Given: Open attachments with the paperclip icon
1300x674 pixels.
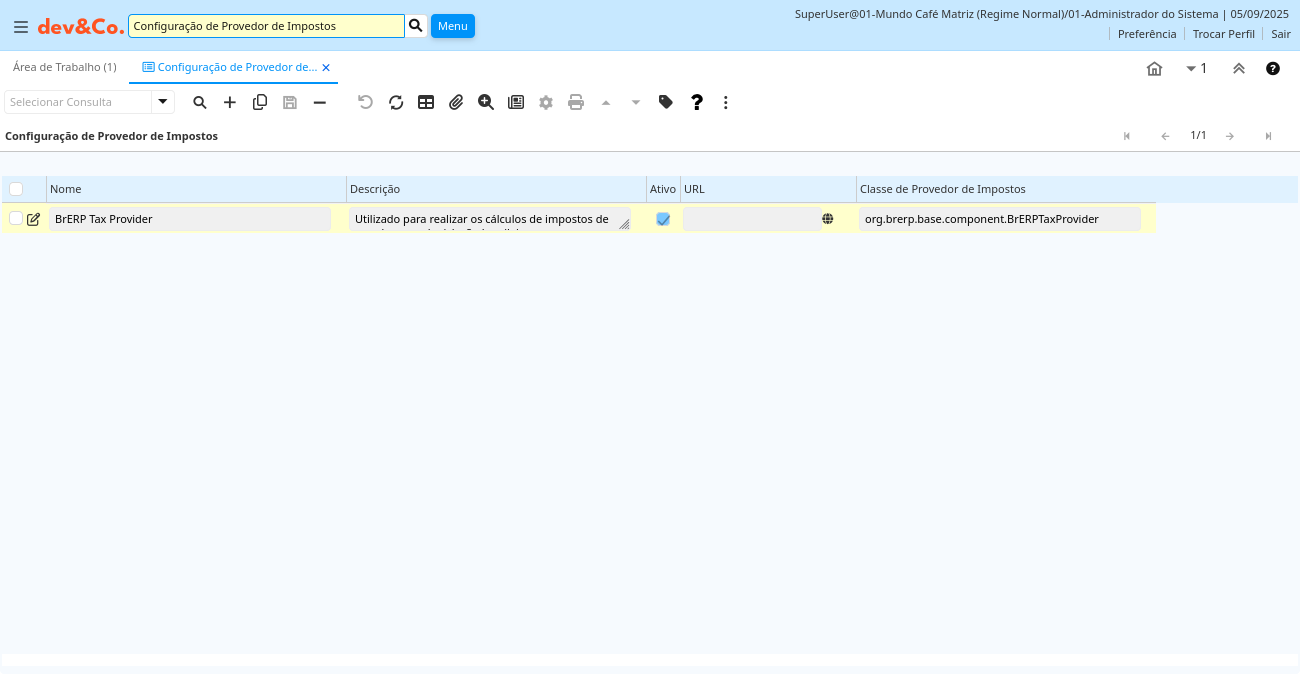Looking at the screenshot, I should click(x=456, y=102).
